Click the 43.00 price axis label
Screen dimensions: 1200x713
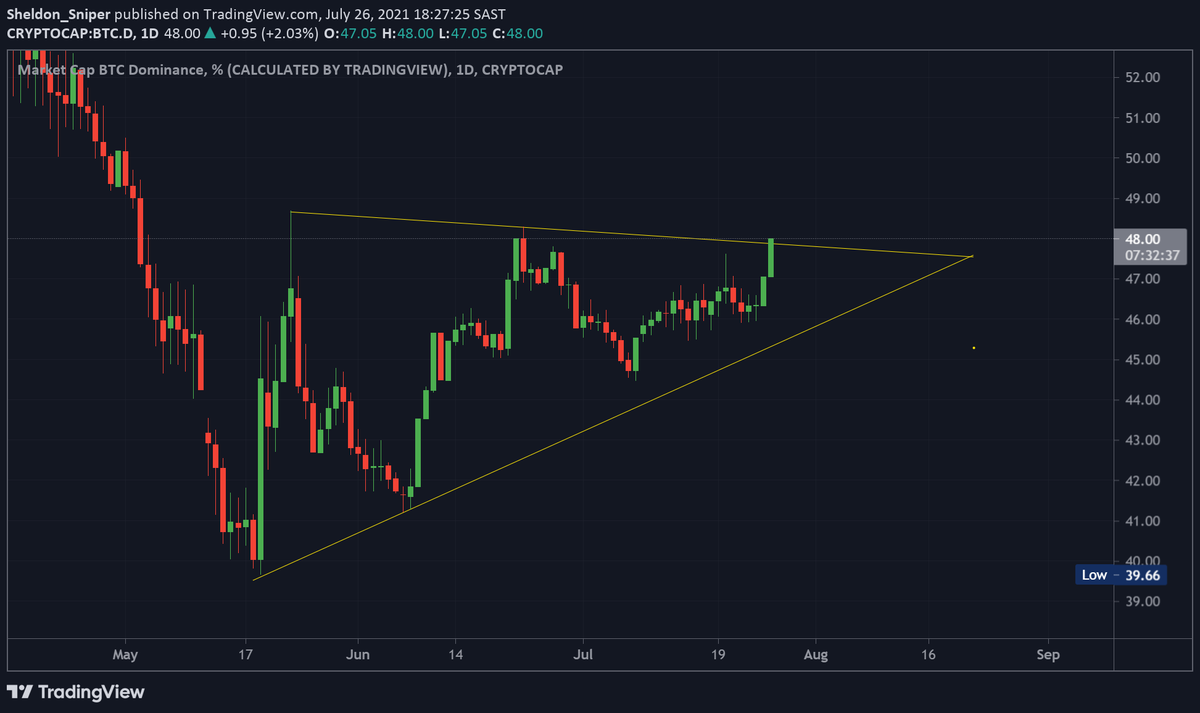tap(1143, 440)
